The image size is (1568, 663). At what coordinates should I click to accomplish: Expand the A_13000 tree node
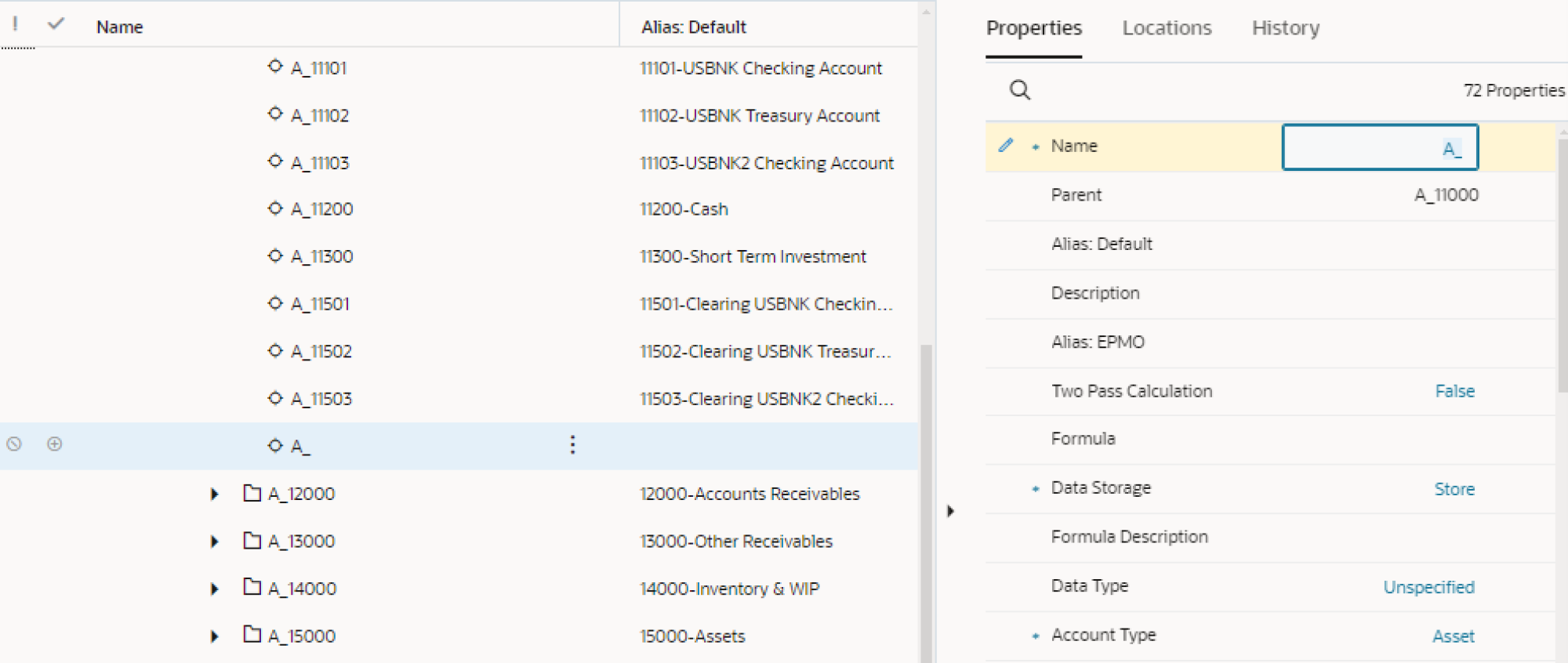tap(214, 542)
